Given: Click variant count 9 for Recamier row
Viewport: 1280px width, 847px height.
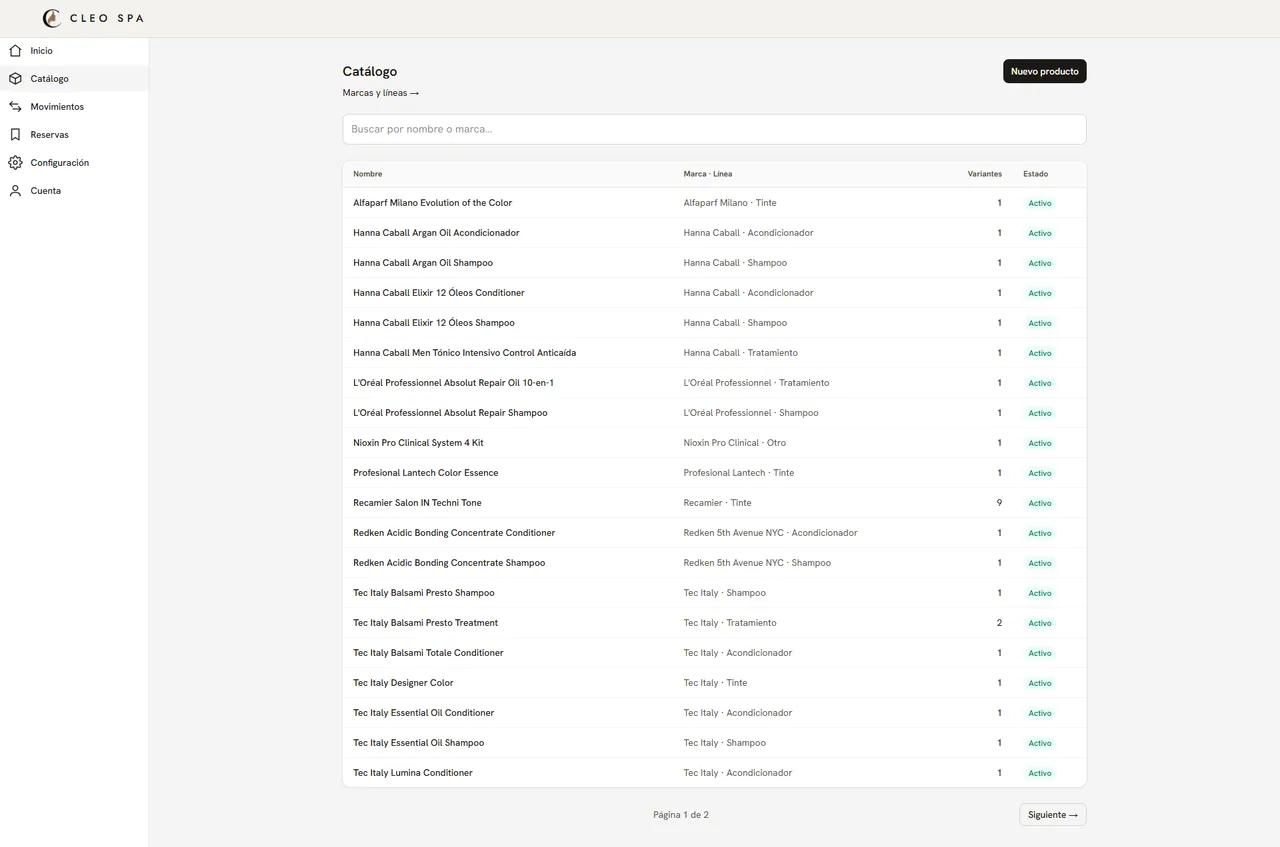Looking at the screenshot, I should click(x=999, y=503).
